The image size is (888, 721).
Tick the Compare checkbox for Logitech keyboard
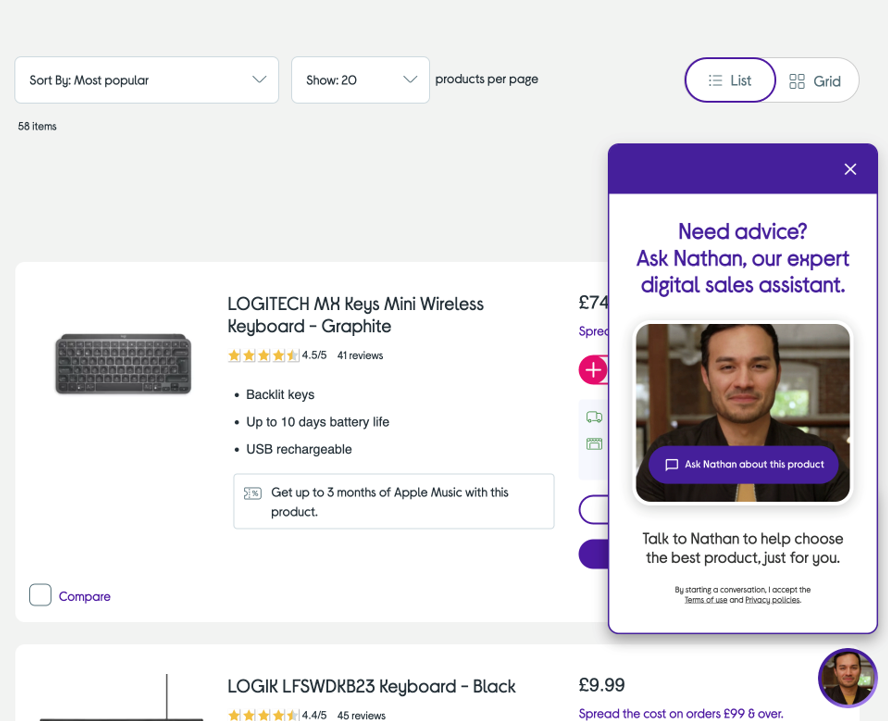(40, 595)
